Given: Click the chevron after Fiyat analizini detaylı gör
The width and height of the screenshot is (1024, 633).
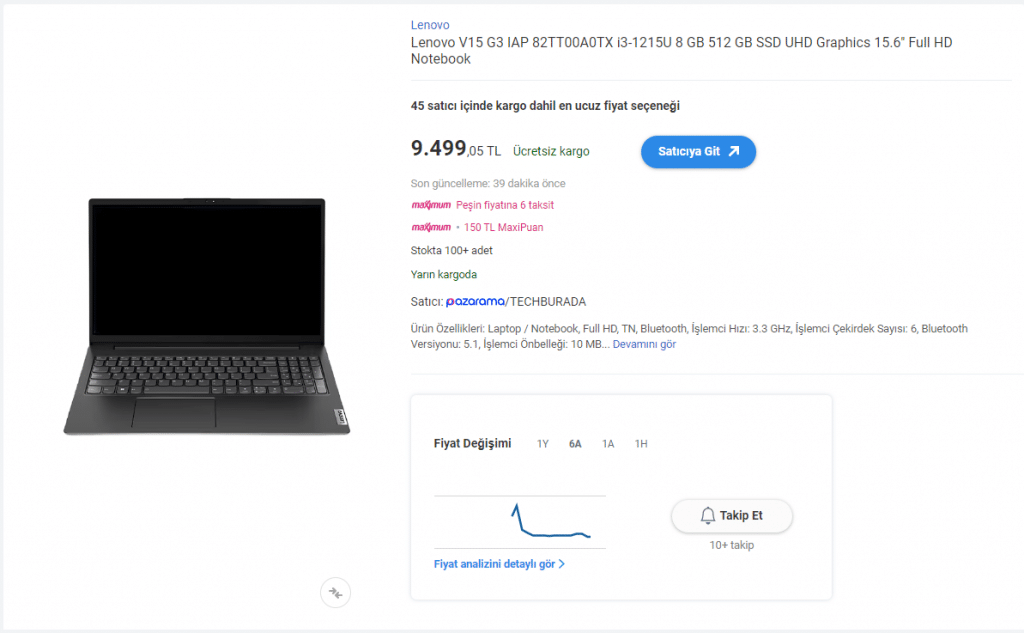Looking at the screenshot, I should pos(562,564).
